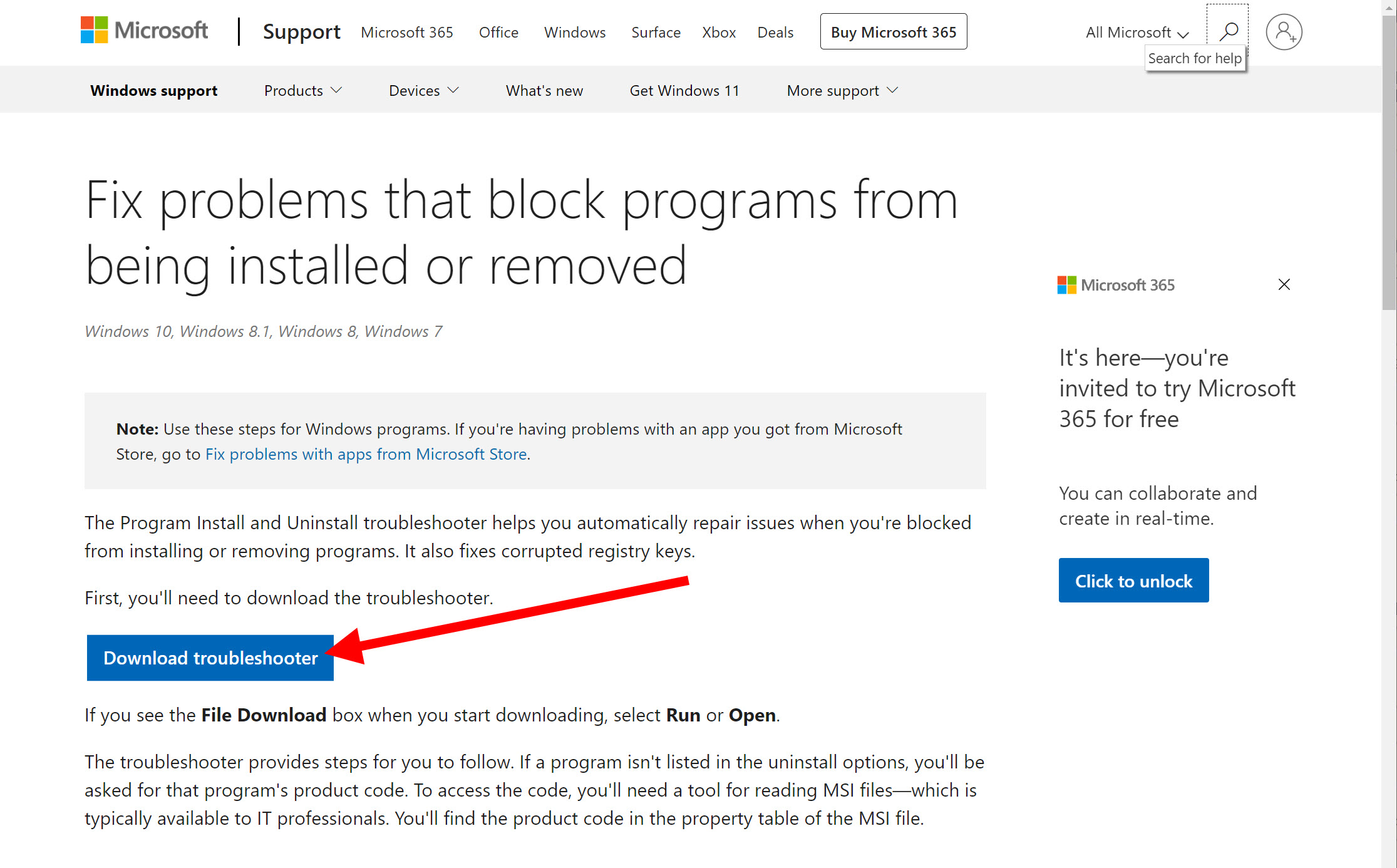The height and width of the screenshot is (868, 1397).
Task: Click the vertical page scrollbar thumb
Action: point(1389,163)
